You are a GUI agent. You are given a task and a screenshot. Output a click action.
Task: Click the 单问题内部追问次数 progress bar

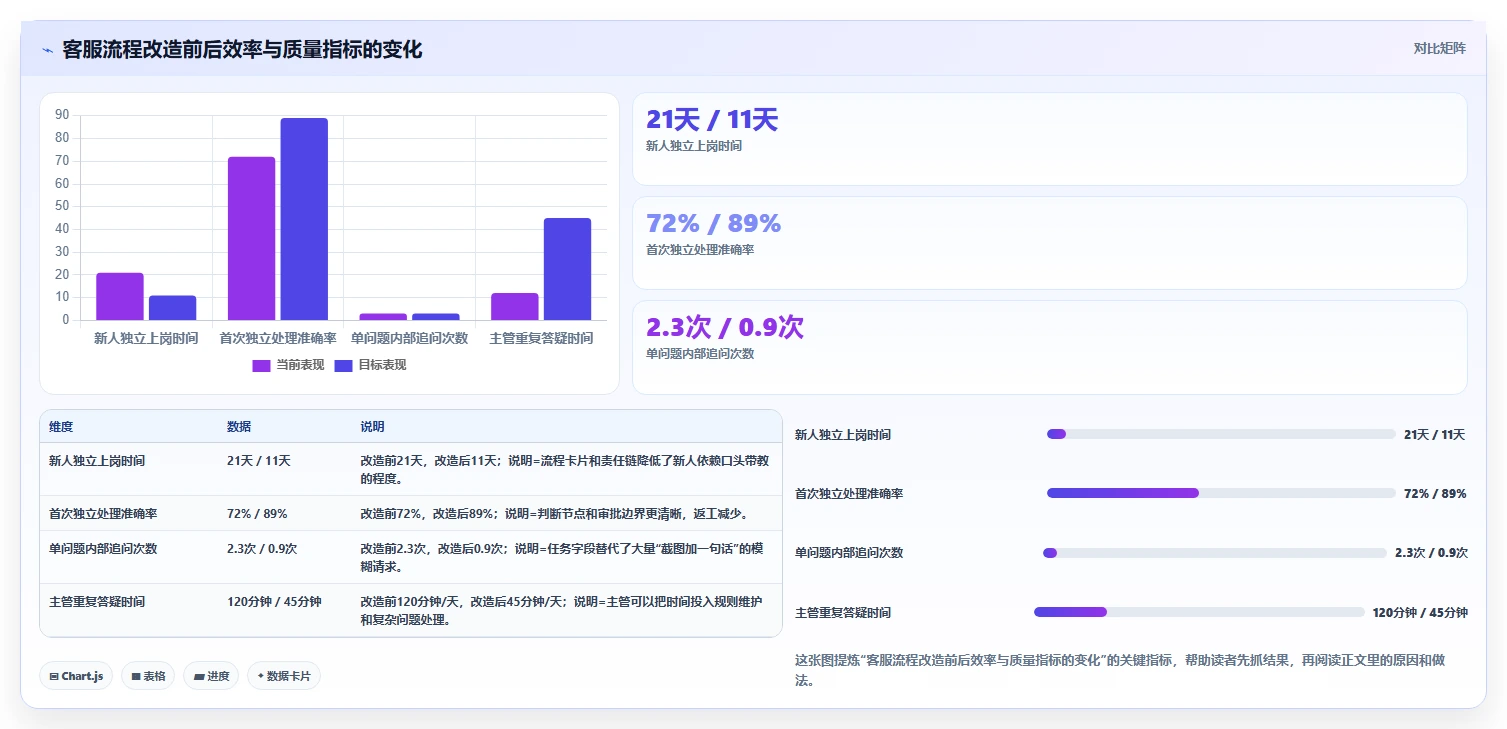[x=1215, y=553]
